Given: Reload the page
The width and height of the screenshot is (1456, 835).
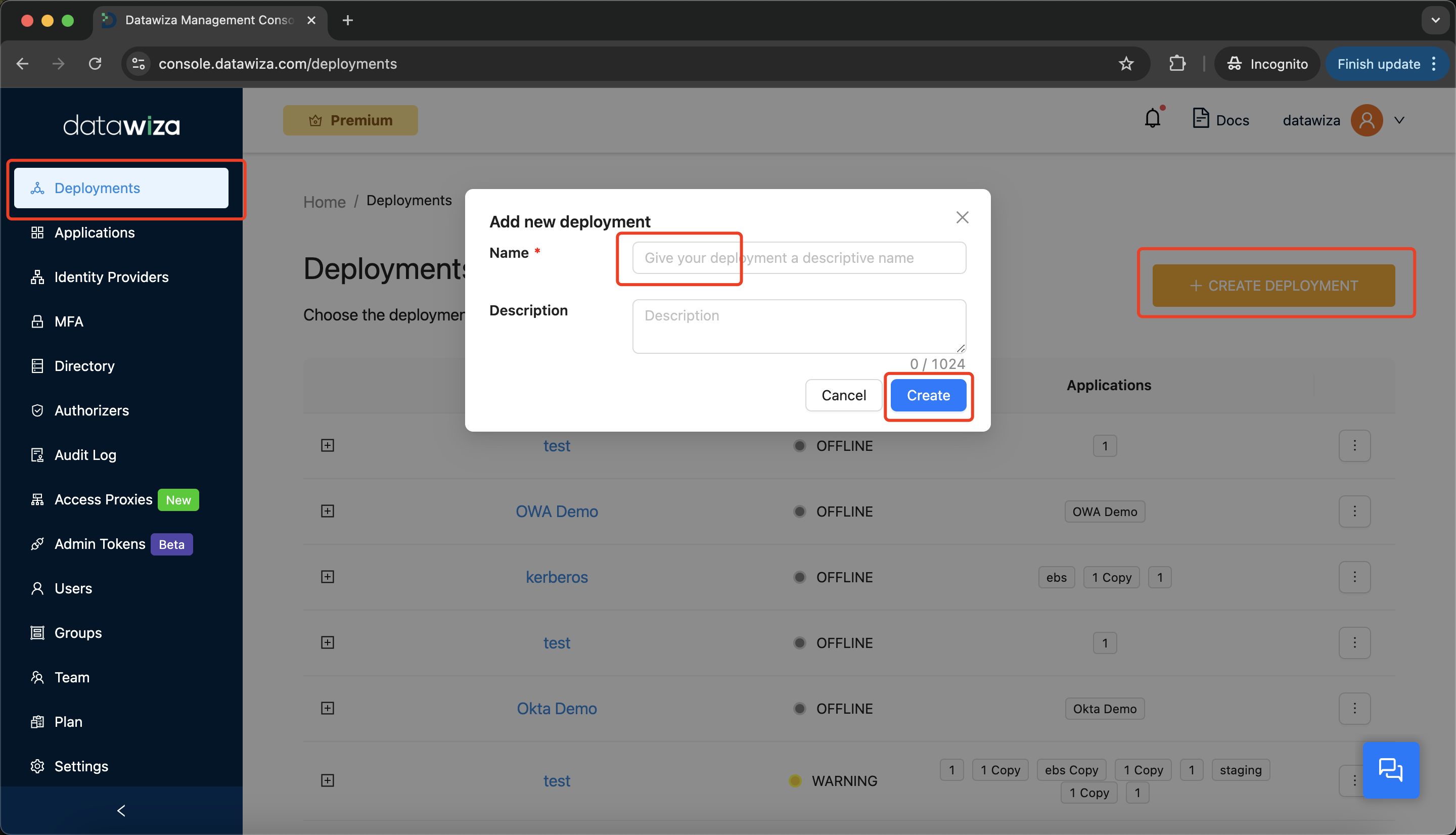Looking at the screenshot, I should coord(95,64).
